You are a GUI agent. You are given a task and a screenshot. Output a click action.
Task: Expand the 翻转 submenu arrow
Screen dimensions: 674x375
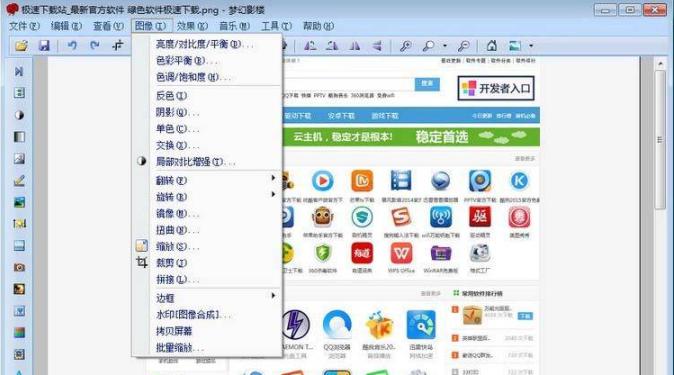coord(273,178)
